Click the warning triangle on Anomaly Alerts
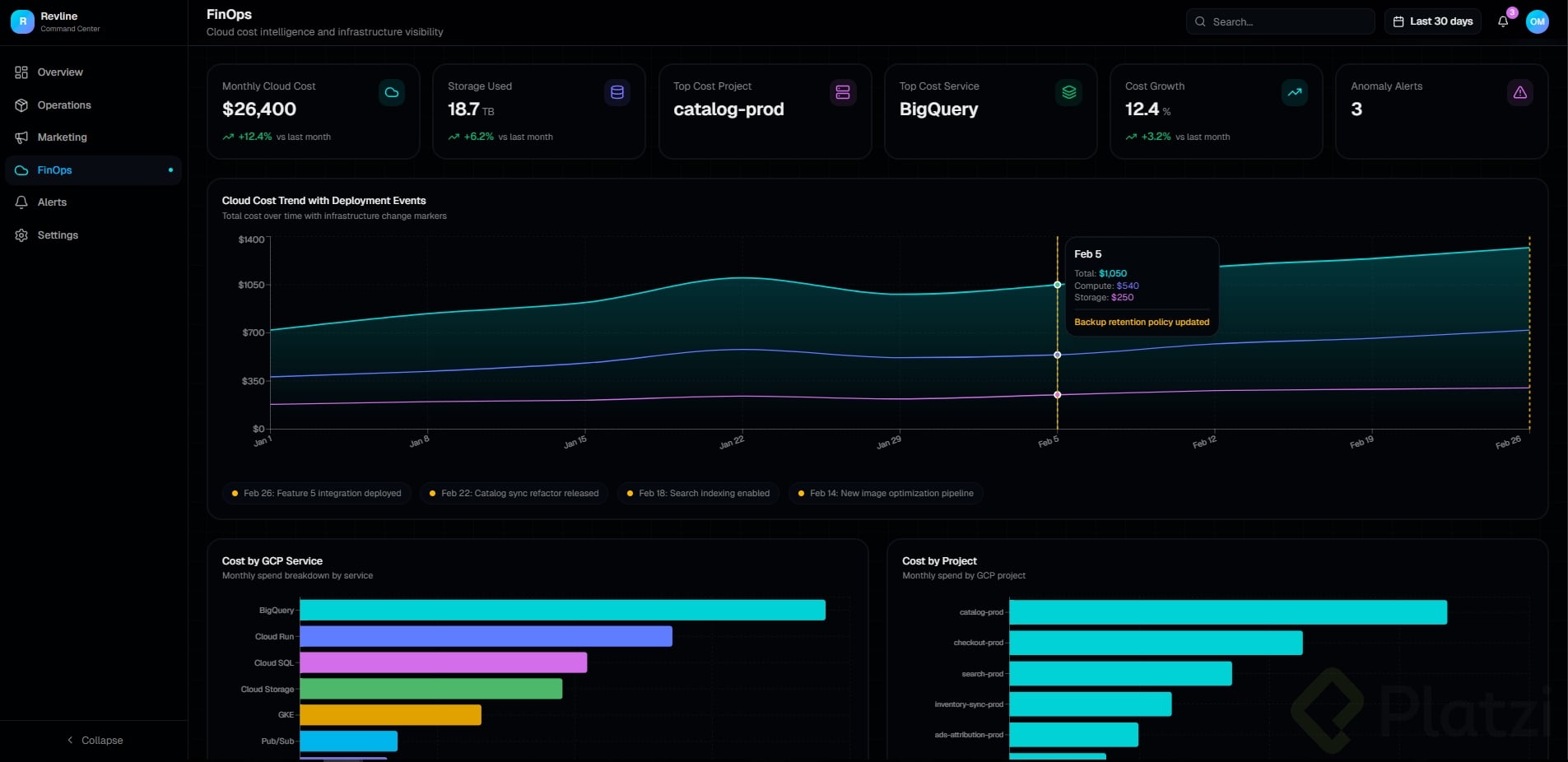1568x762 pixels. pos(1520,92)
